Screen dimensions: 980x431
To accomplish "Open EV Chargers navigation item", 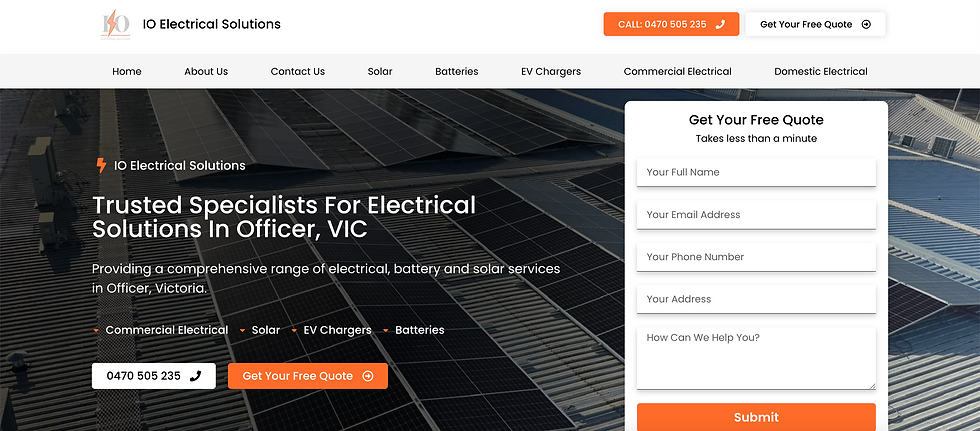I will (x=551, y=71).
